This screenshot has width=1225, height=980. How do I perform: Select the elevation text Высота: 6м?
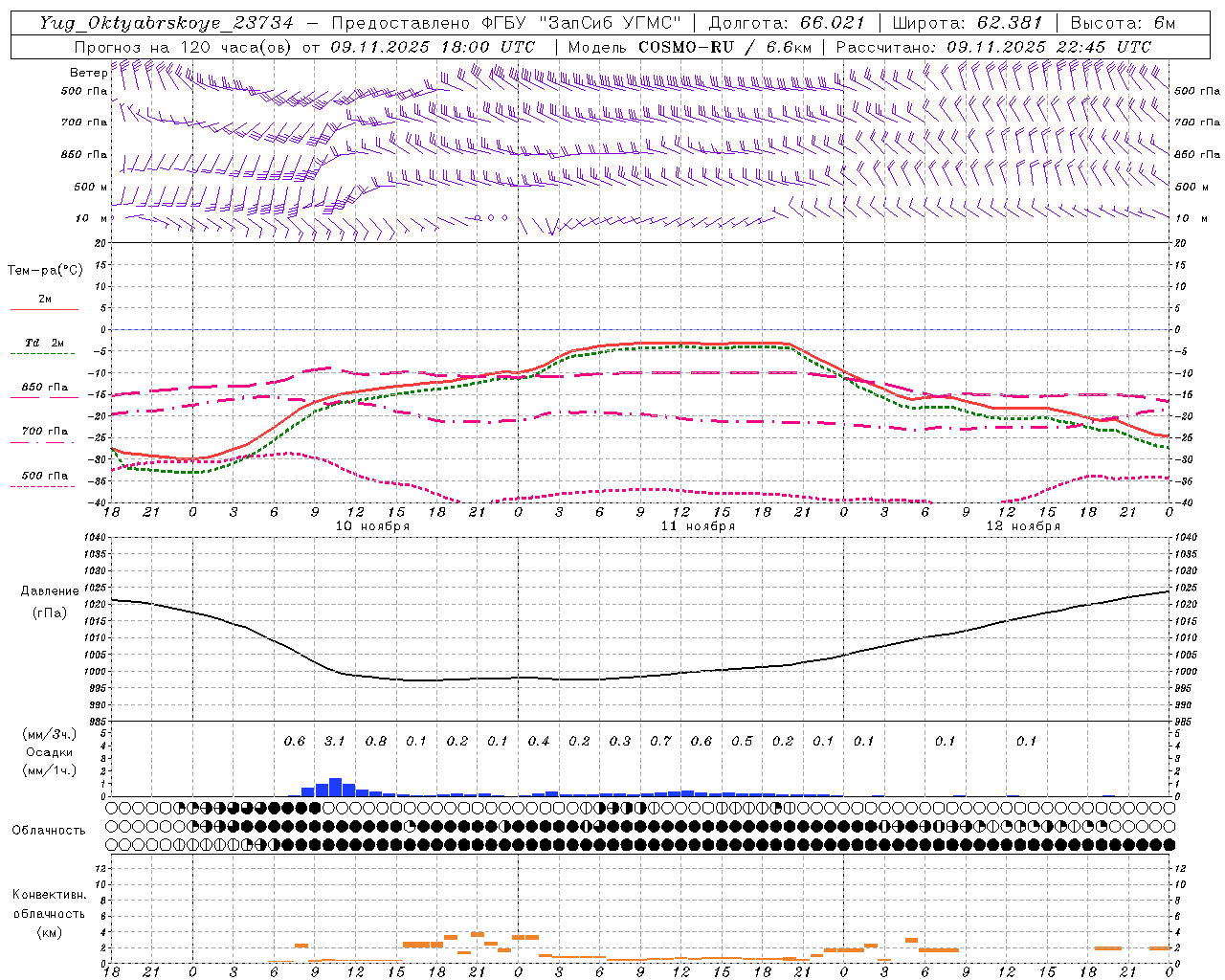[x=1123, y=23]
